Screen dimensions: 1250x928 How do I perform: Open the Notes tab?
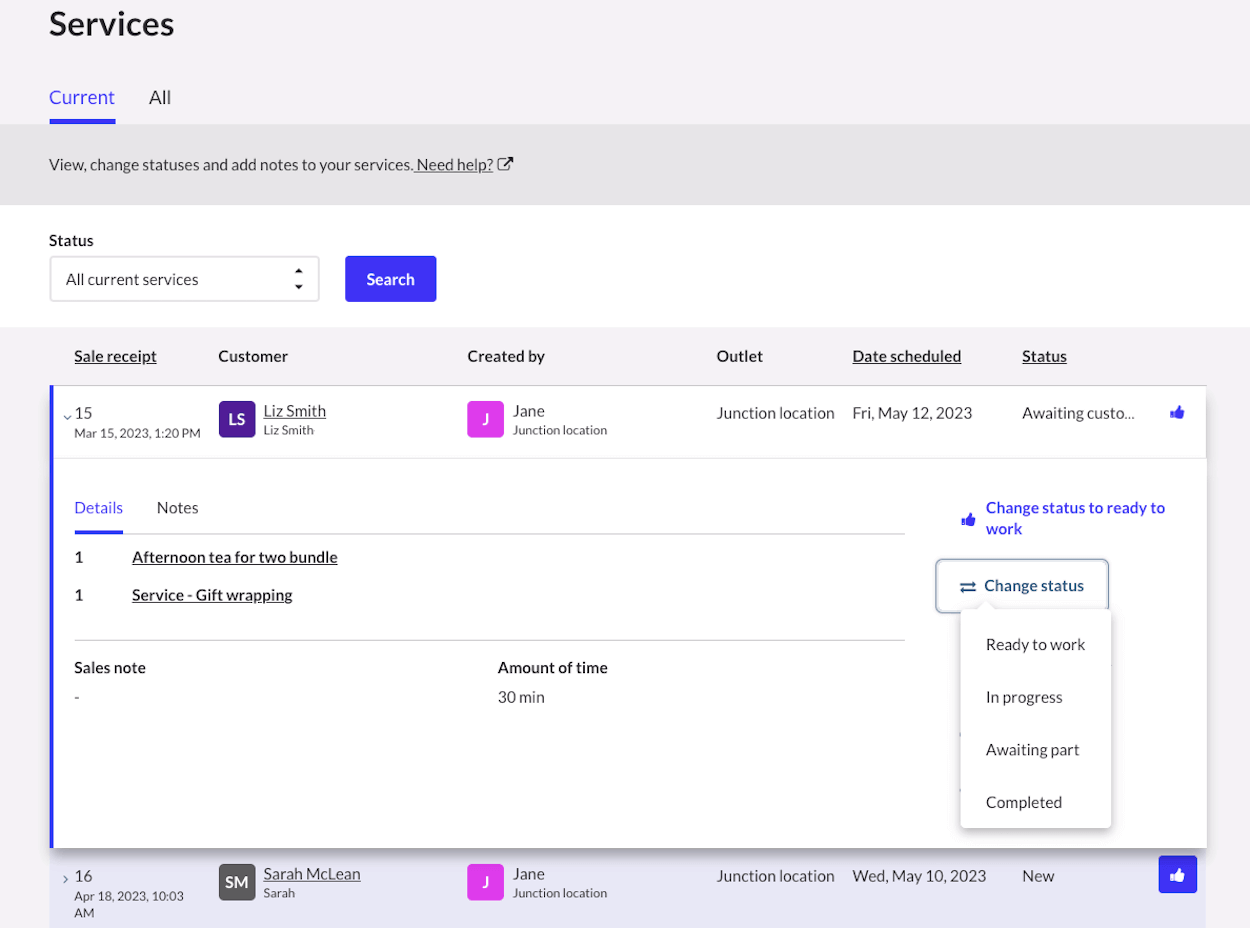point(177,508)
